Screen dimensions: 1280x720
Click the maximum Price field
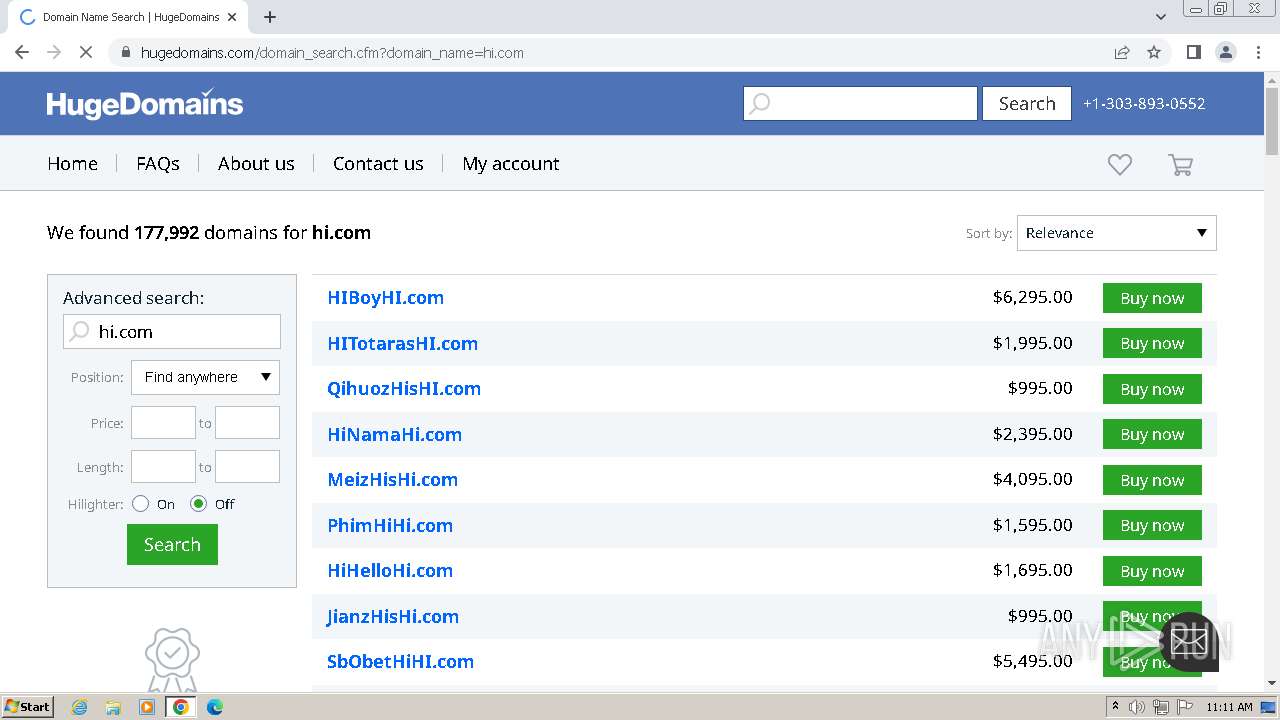coord(247,423)
